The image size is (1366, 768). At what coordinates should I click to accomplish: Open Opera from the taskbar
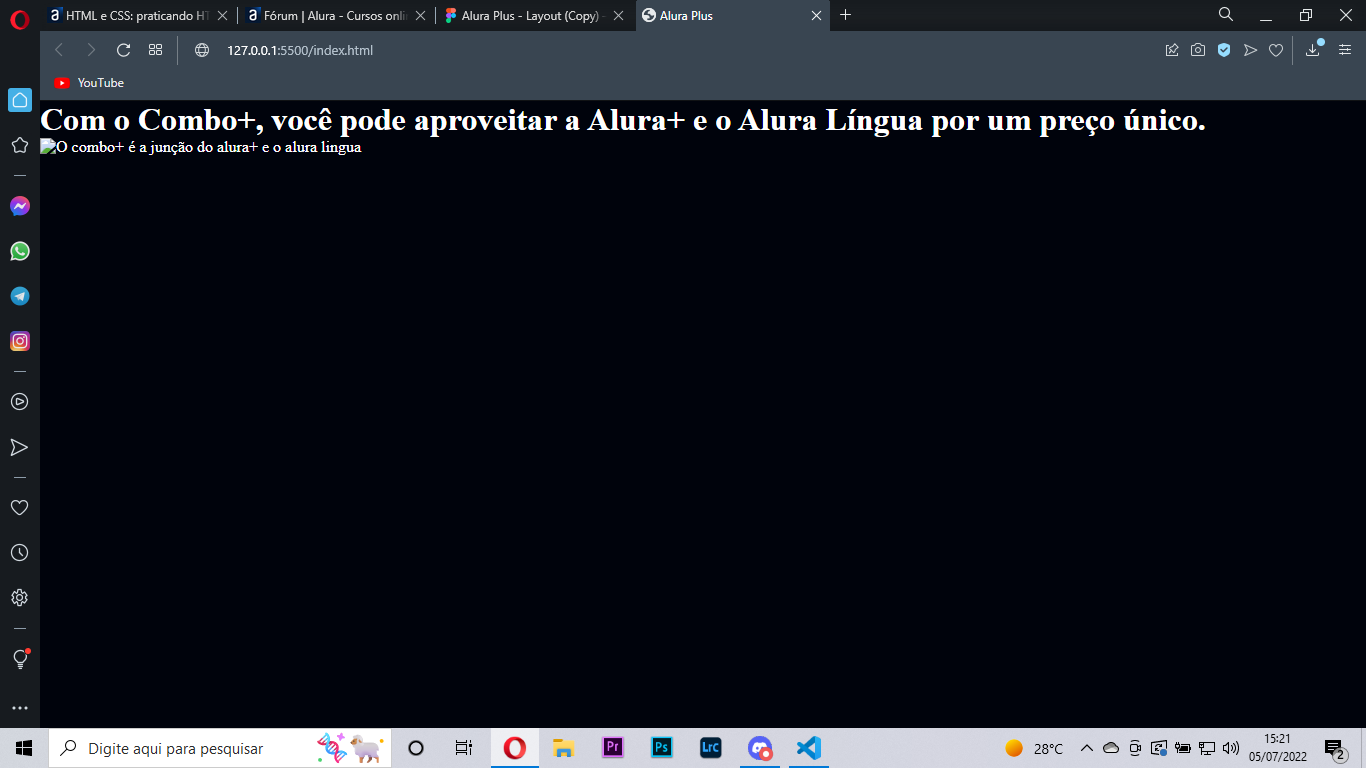515,748
